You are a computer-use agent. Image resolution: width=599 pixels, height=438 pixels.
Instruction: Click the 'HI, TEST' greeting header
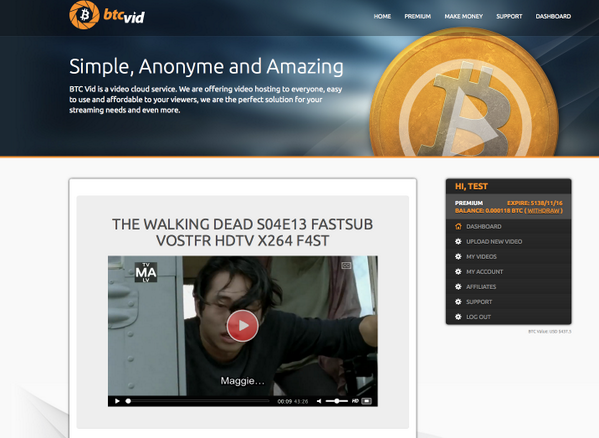pos(471,186)
